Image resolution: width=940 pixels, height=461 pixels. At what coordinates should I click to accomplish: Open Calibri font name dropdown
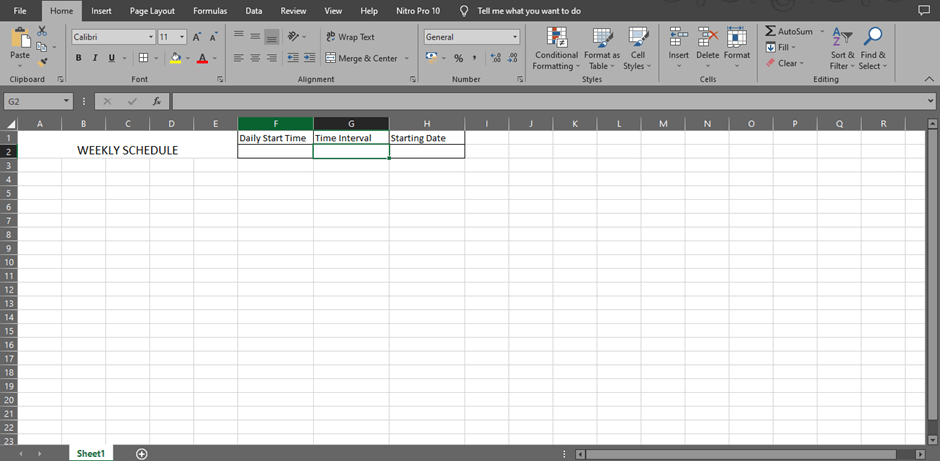151,37
